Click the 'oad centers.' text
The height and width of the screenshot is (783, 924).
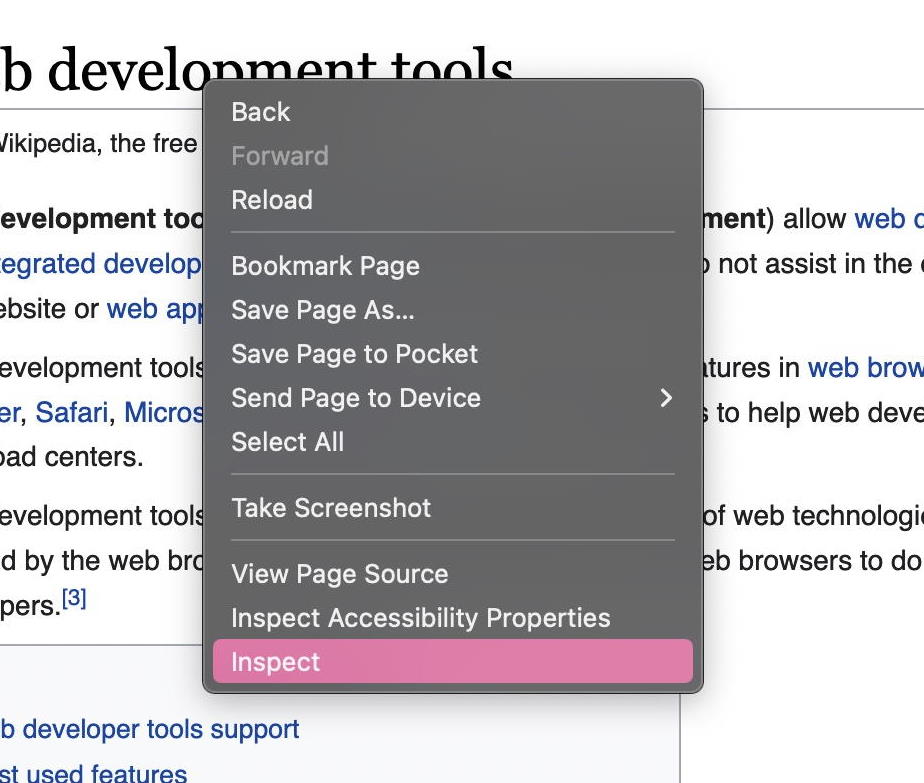tap(71, 457)
